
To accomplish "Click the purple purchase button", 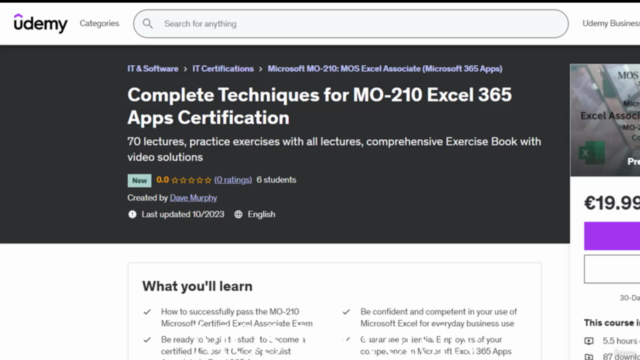I will 612,236.
